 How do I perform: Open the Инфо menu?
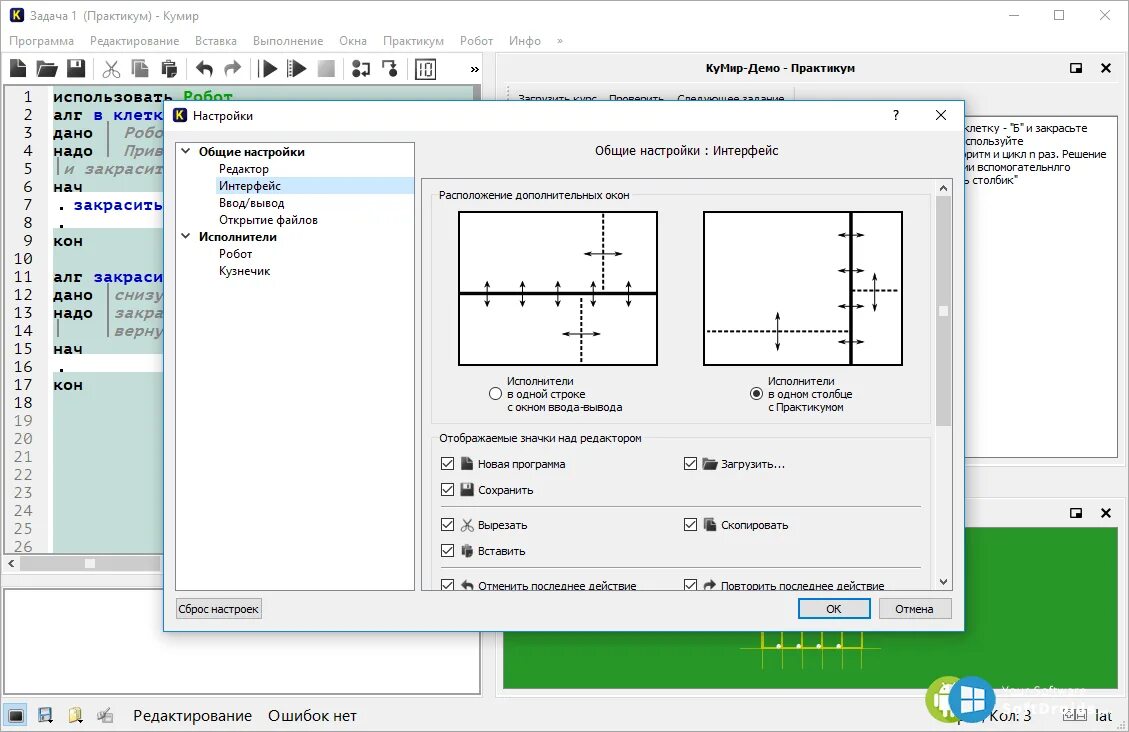point(525,41)
